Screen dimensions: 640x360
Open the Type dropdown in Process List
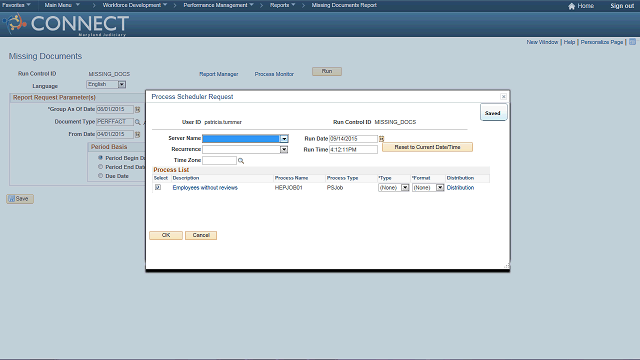click(405, 188)
